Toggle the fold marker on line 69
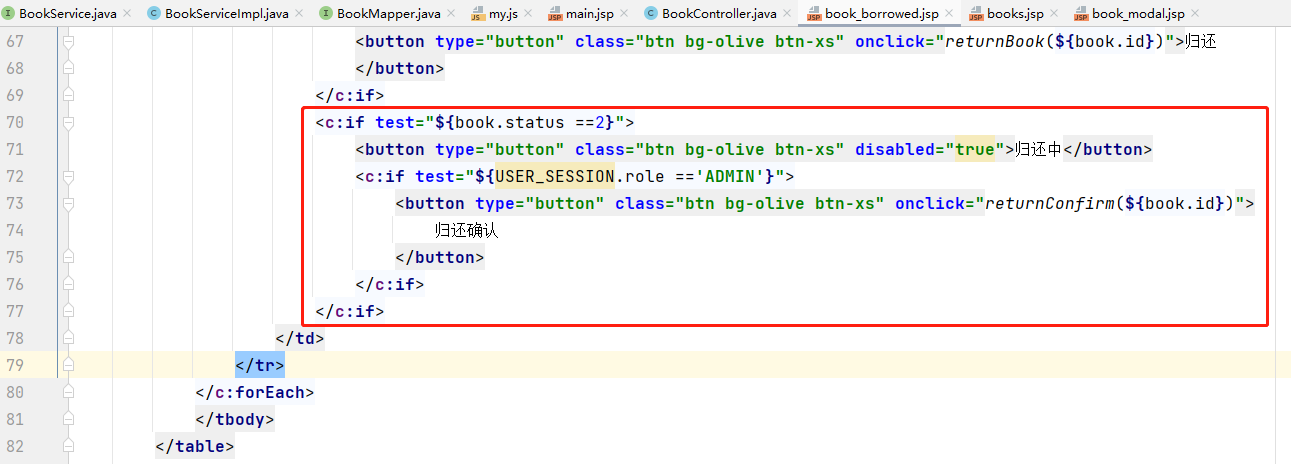The image size is (1291, 464). pos(68,95)
